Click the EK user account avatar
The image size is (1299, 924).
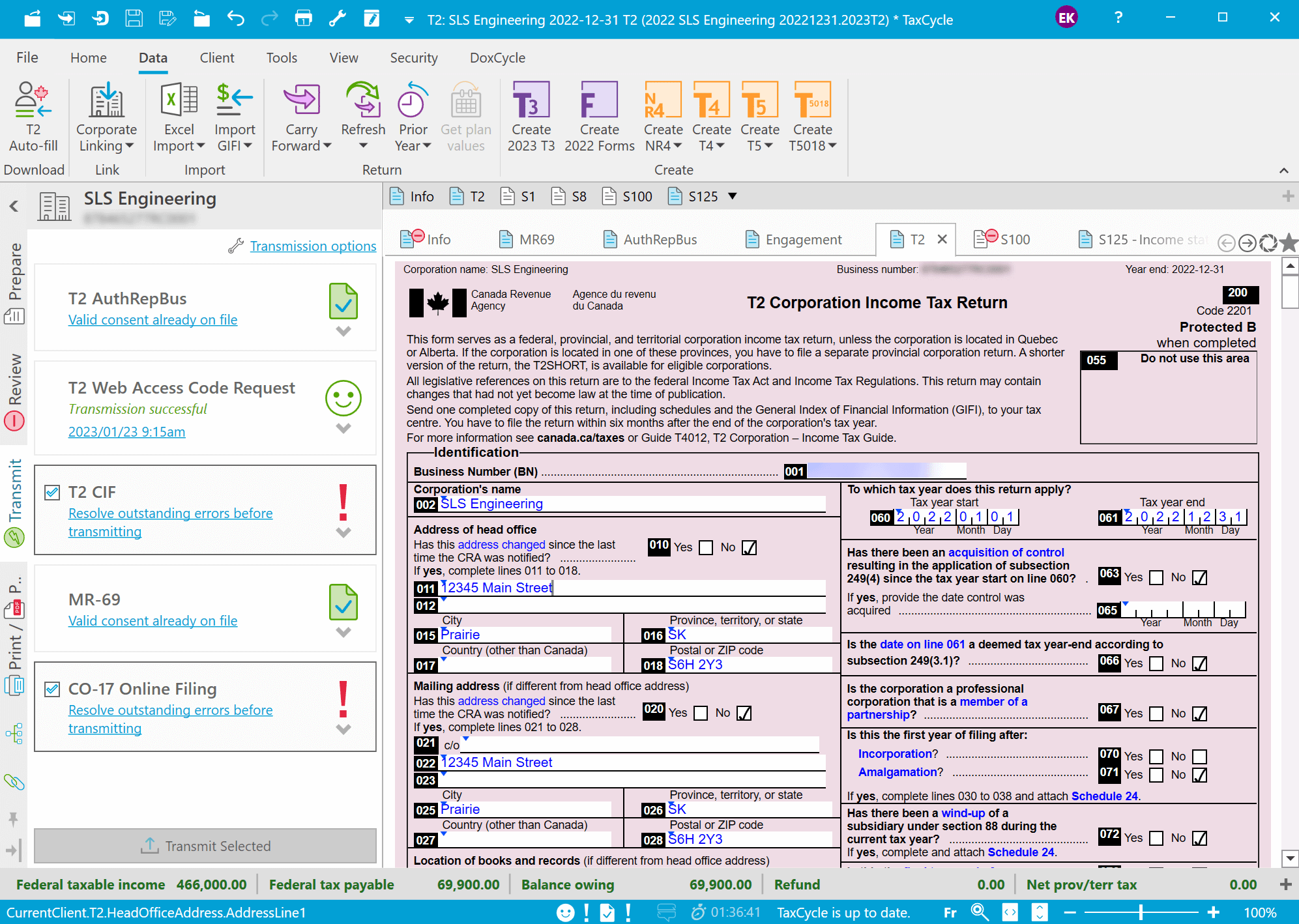pos(1066,18)
